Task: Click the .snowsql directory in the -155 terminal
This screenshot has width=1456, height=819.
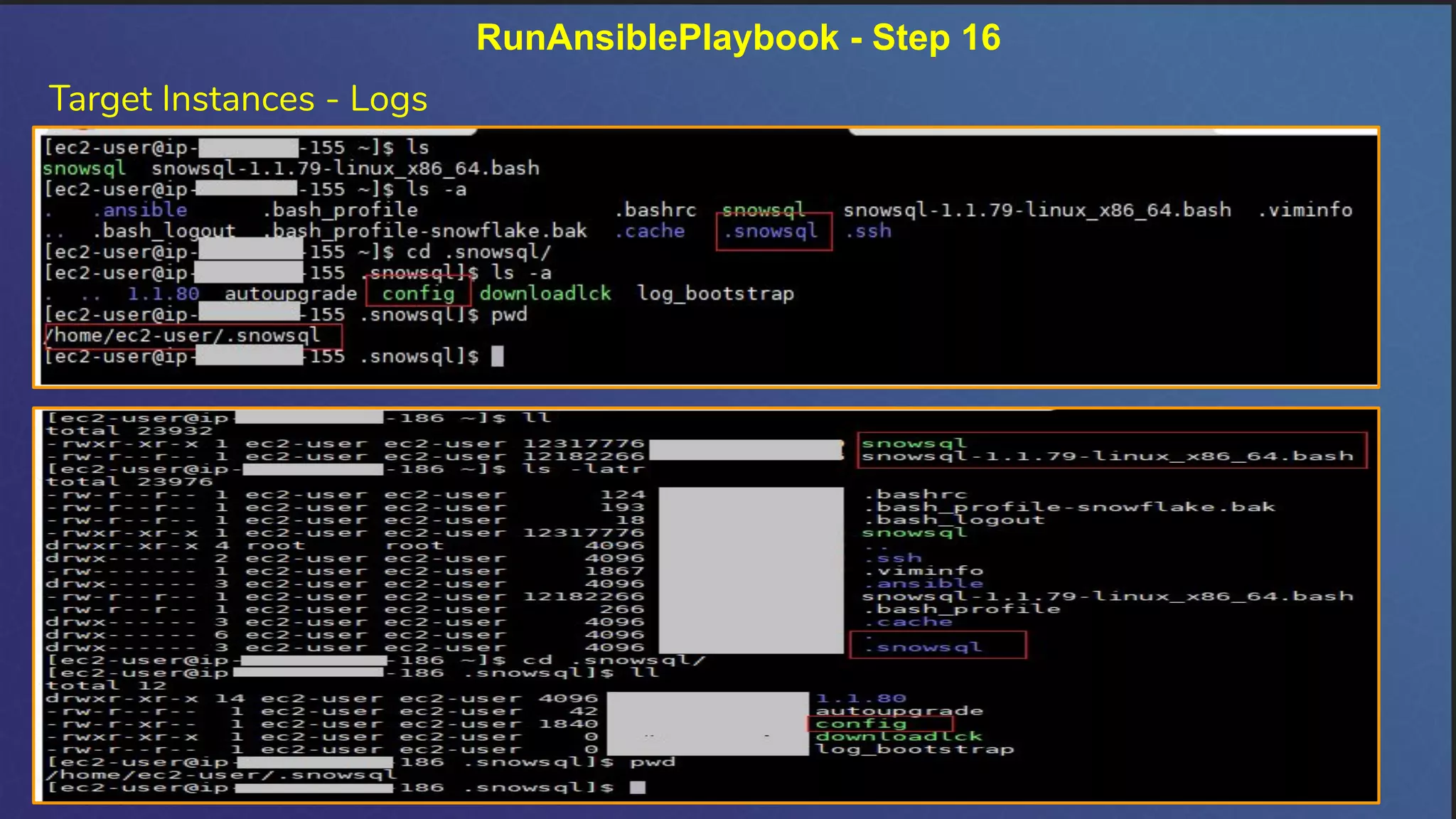Action: [x=771, y=231]
